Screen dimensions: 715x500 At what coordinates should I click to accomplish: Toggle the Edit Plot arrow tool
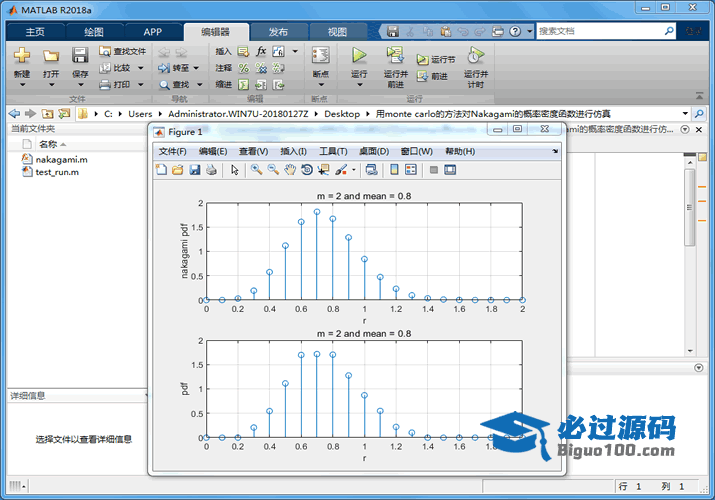(x=235, y=170)
